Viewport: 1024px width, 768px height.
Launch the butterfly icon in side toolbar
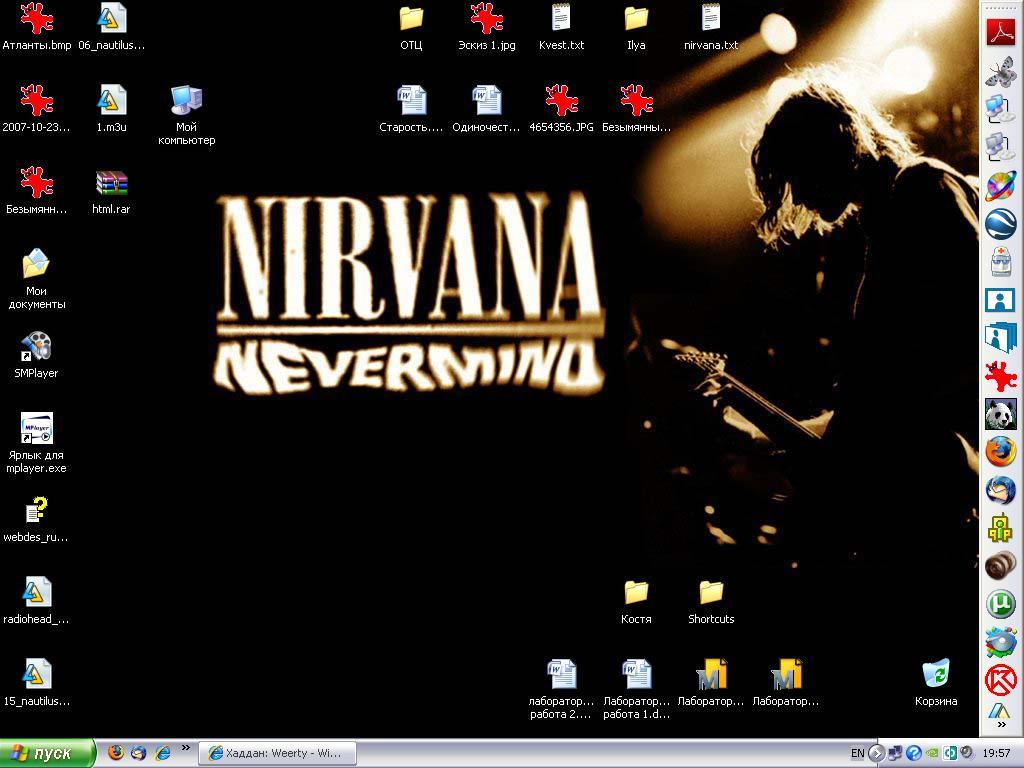tap(1000, 71)
